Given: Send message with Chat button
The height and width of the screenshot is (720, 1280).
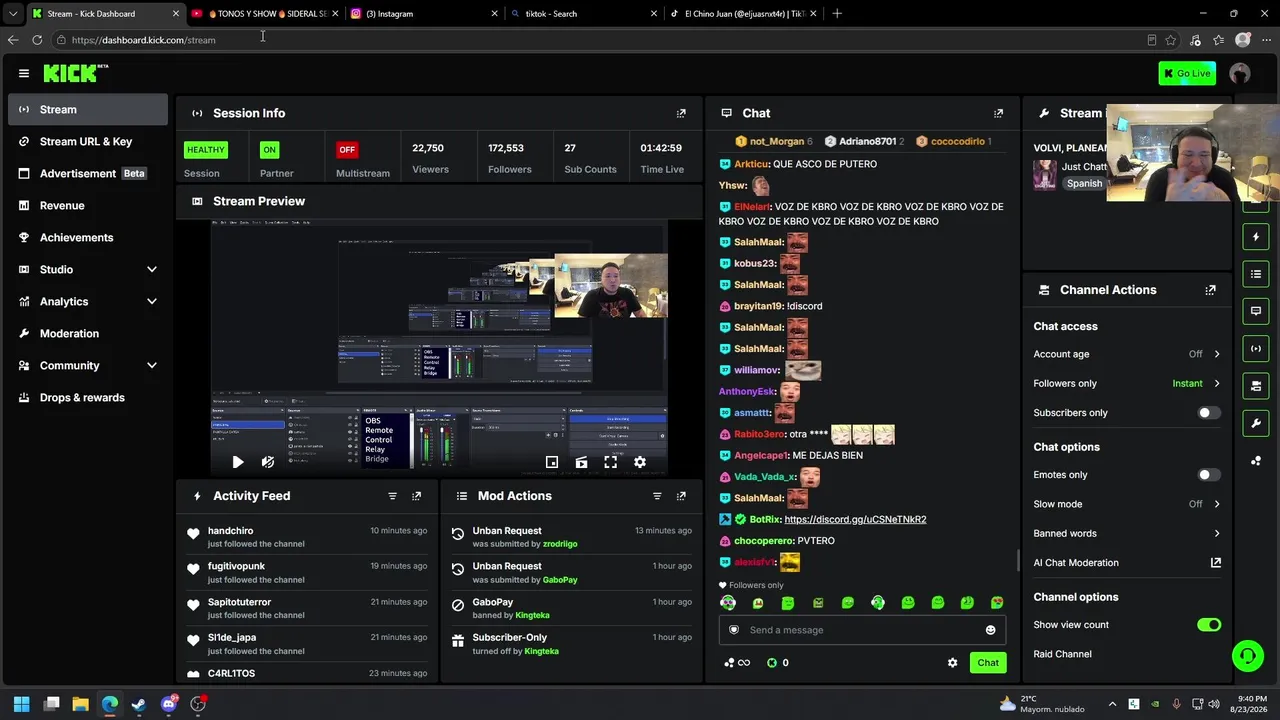Looking at the screenshot, I should pyautogui.click(x=988, y=663).
